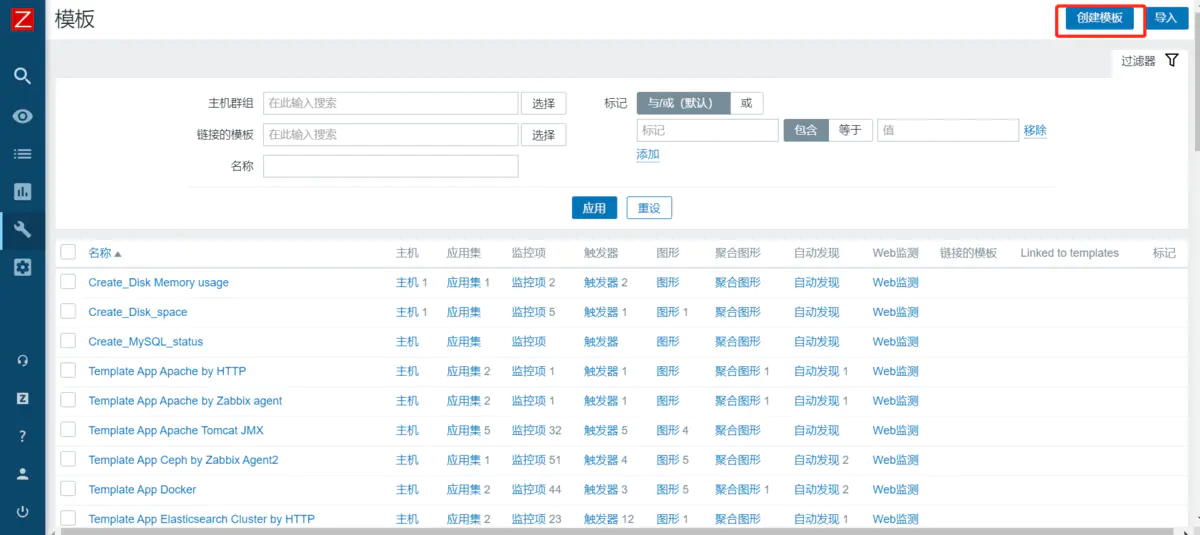The height and width of the screenshot is (535, 1200).
Task: Open the Create_MySQL_status template
Action: click(146, 342)
